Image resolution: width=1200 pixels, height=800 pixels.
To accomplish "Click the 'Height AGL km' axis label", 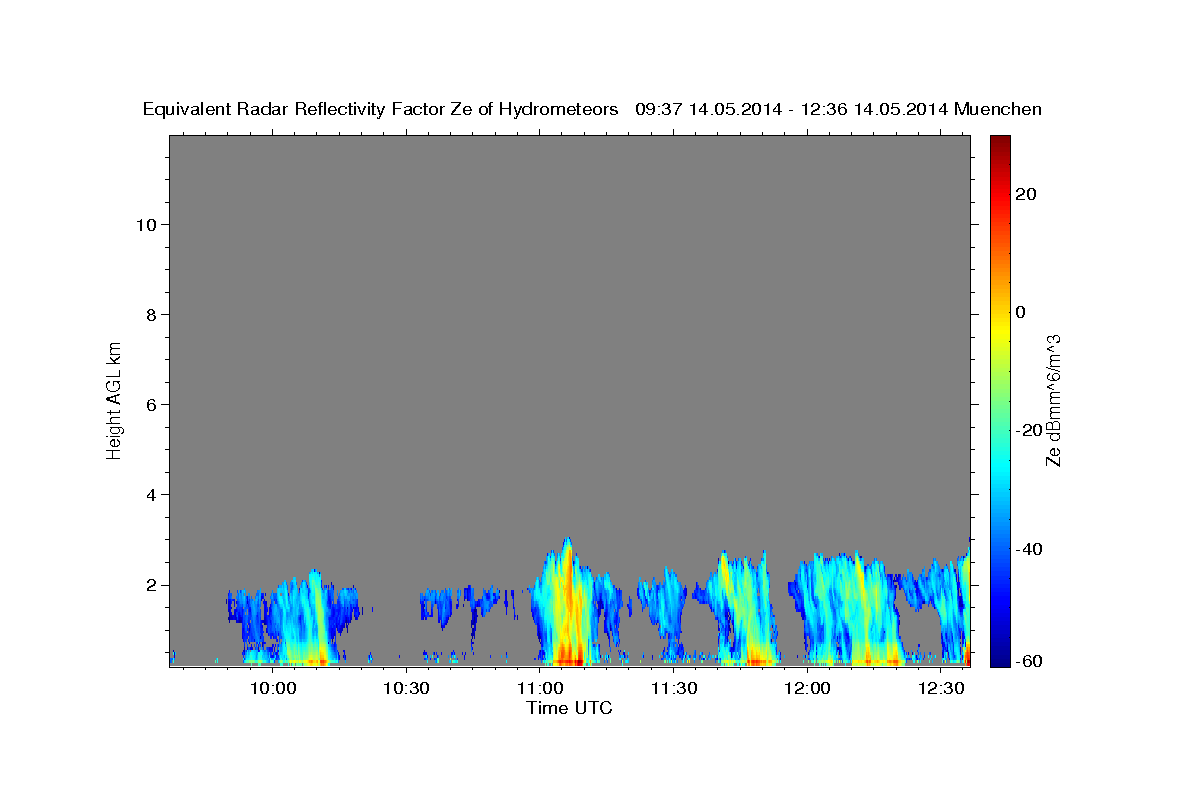I will coord(114,399).
